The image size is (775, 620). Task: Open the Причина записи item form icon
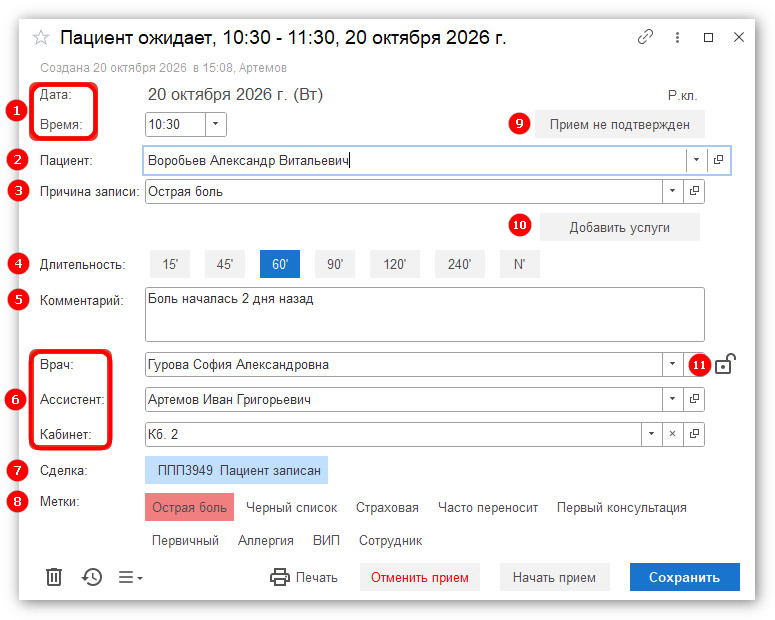[x=694, y=191]
